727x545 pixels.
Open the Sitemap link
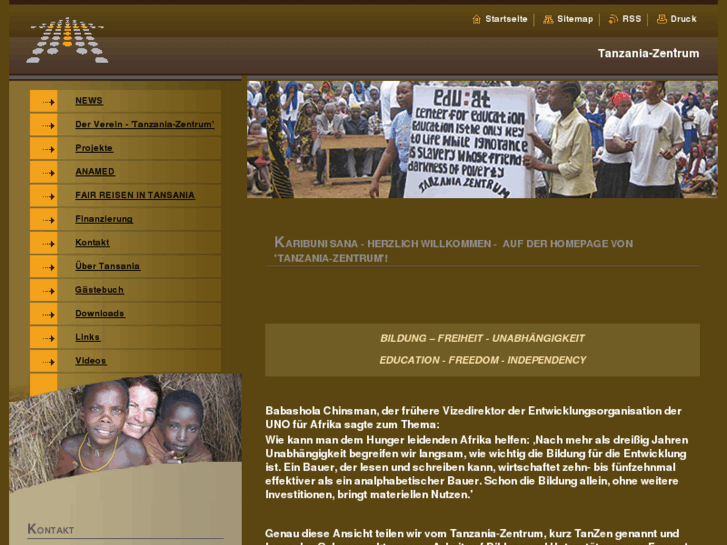point(575,19)
